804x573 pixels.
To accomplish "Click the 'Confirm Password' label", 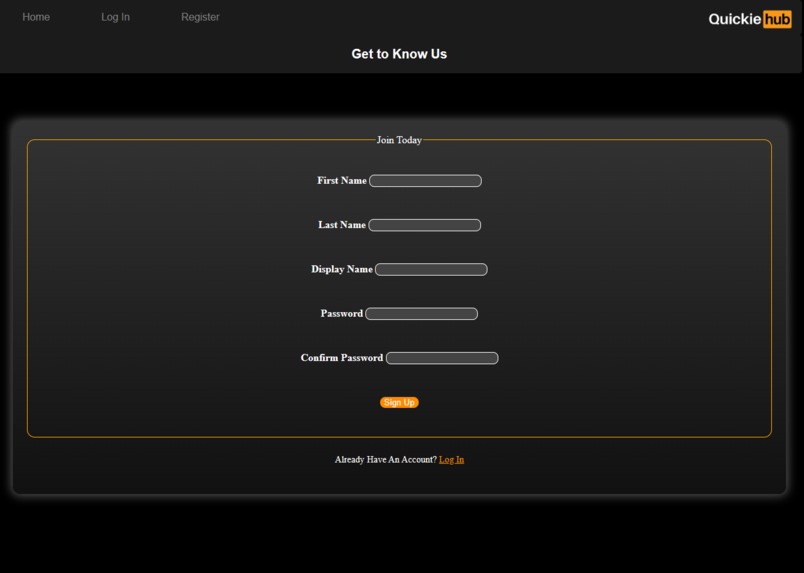I will pos(341,358).
